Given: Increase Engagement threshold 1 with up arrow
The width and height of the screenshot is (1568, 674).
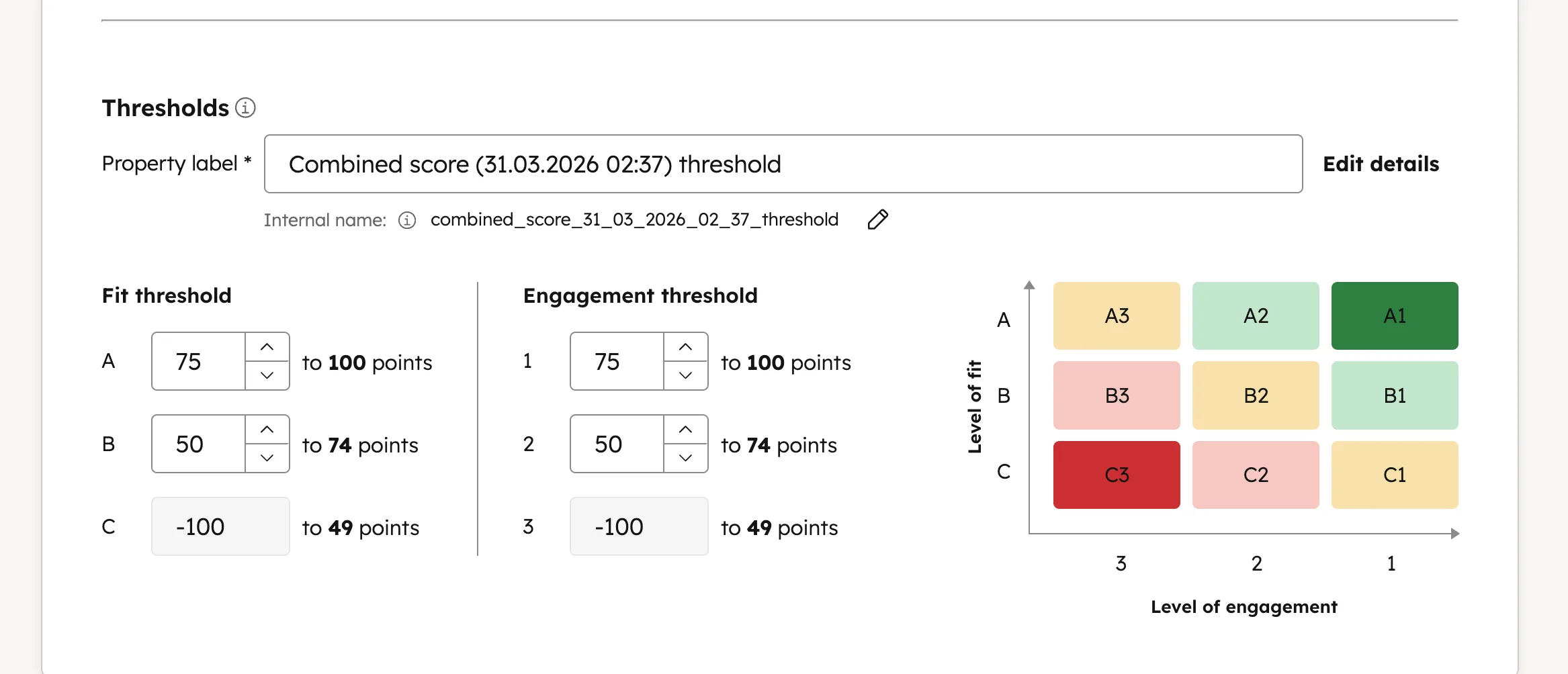Looking at the screenshot, I should (x=685, y=346).
